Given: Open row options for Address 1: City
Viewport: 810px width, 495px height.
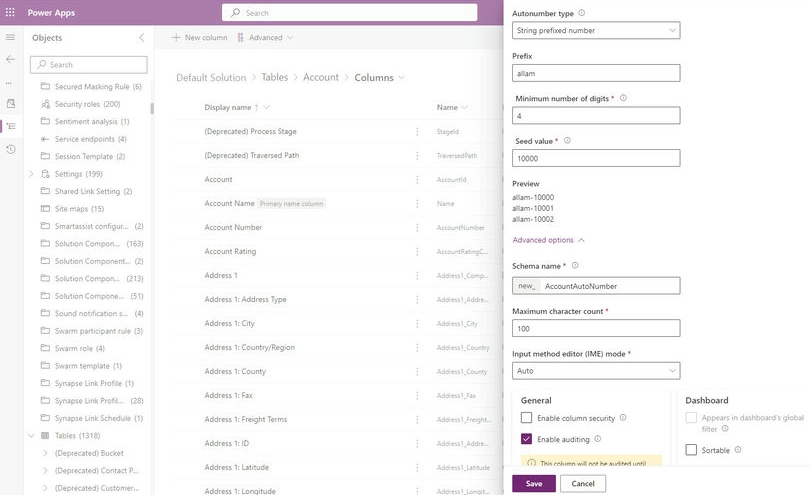Looking at the screenshot, I should click(417, 323).
